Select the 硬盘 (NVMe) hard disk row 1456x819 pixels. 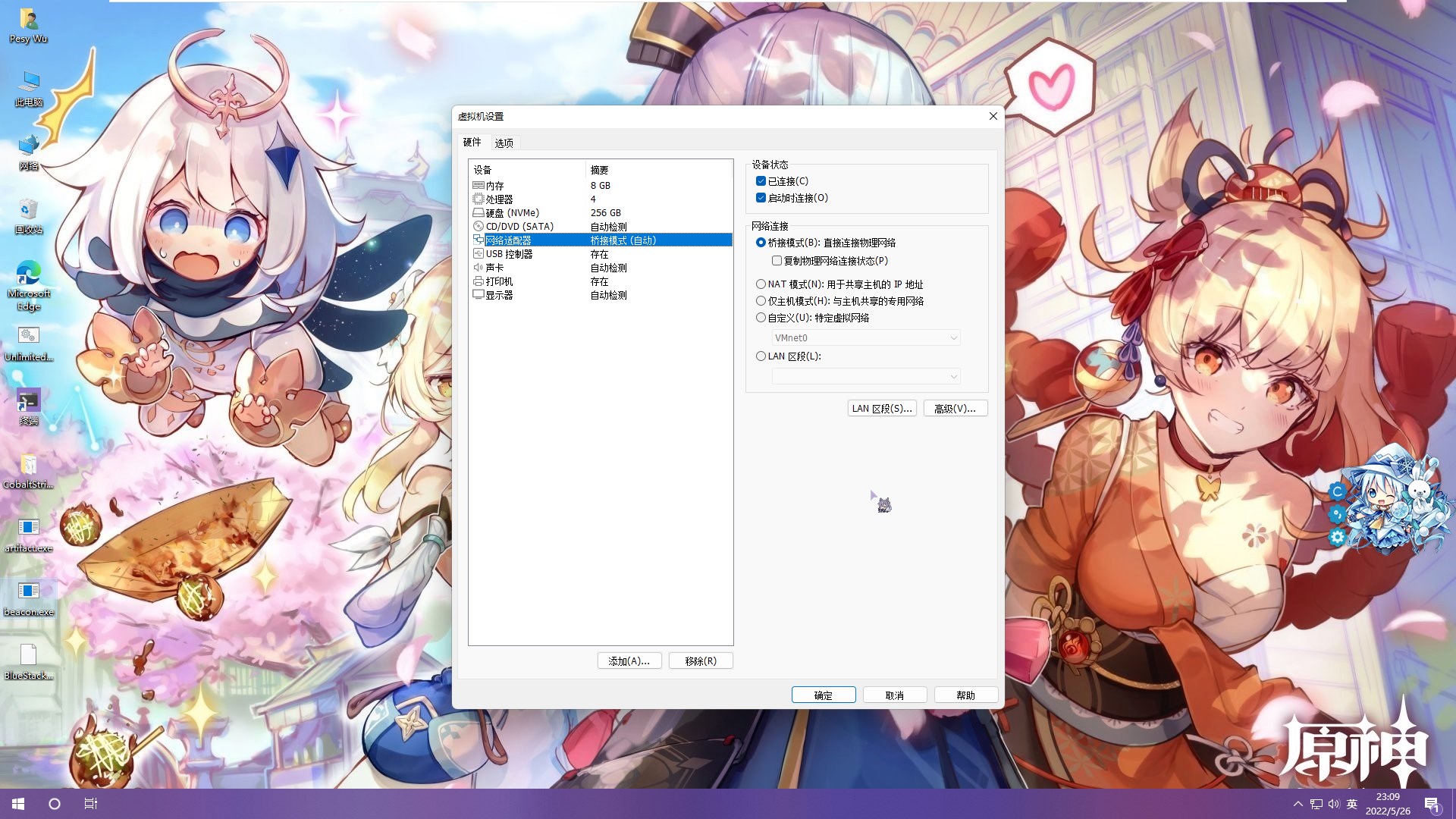512,213
